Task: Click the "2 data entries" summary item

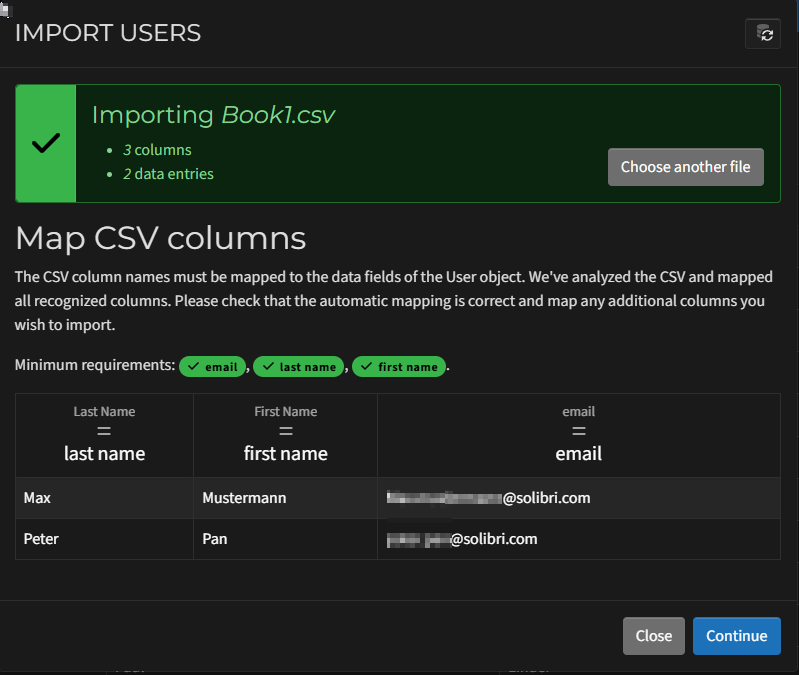Action: click(168, 174)
